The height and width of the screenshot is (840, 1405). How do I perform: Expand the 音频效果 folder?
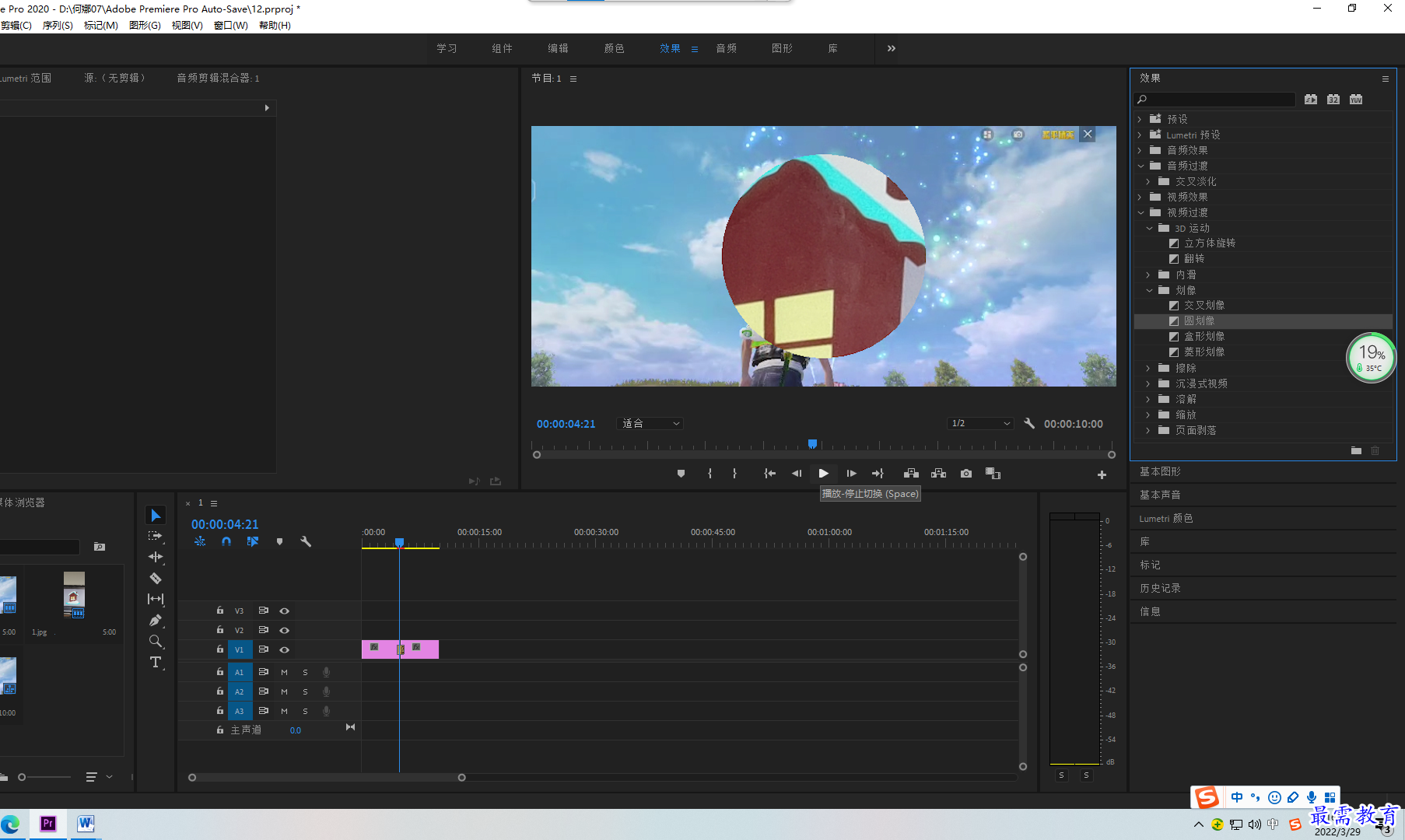point(1140,150)
